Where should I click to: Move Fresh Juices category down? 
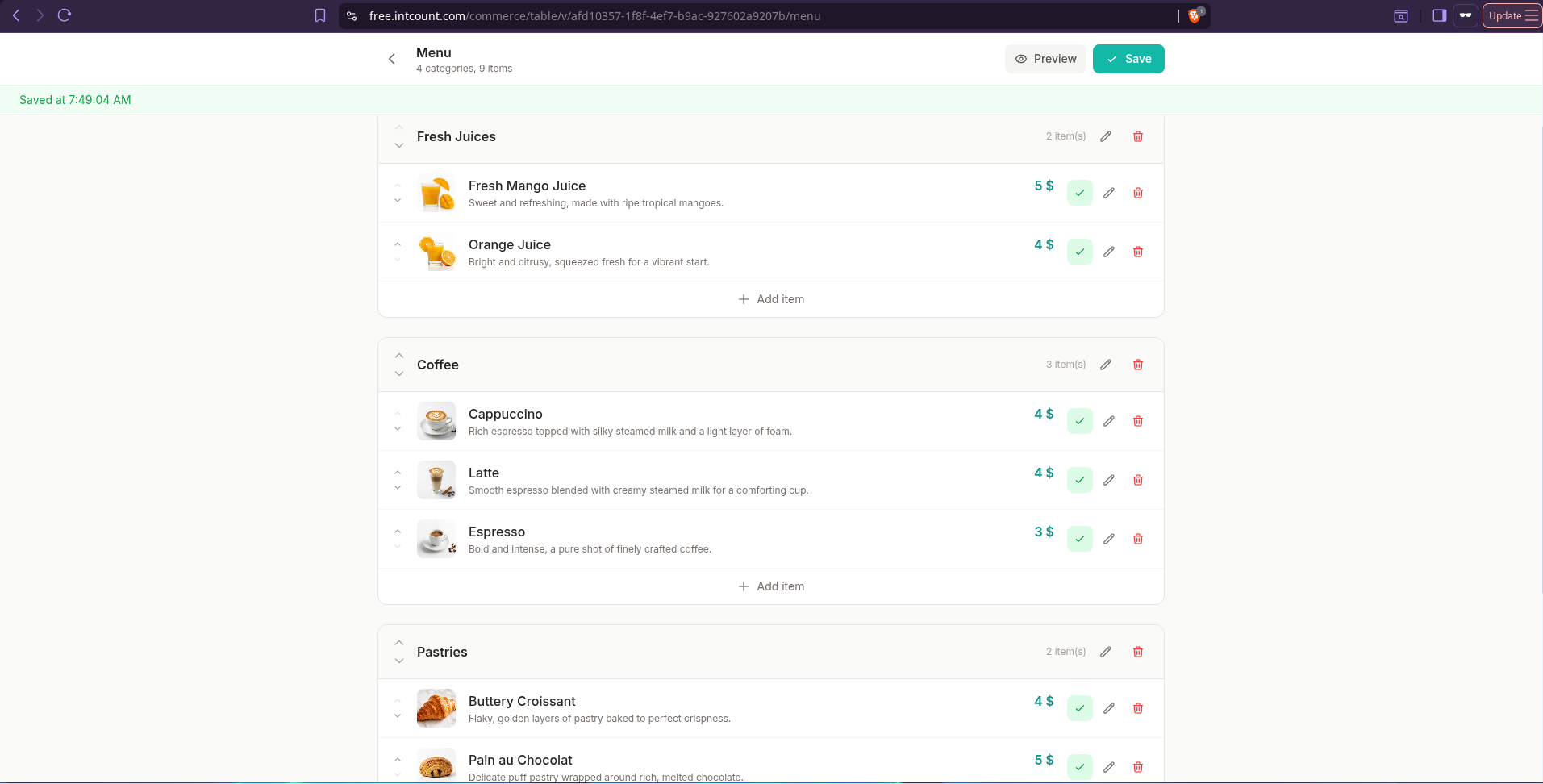(399, 146)
